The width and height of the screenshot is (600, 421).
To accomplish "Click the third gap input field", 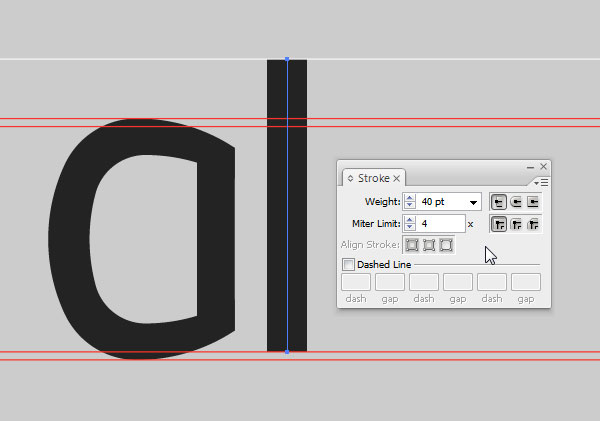I will pyautogui.click(x=526, y=282).
